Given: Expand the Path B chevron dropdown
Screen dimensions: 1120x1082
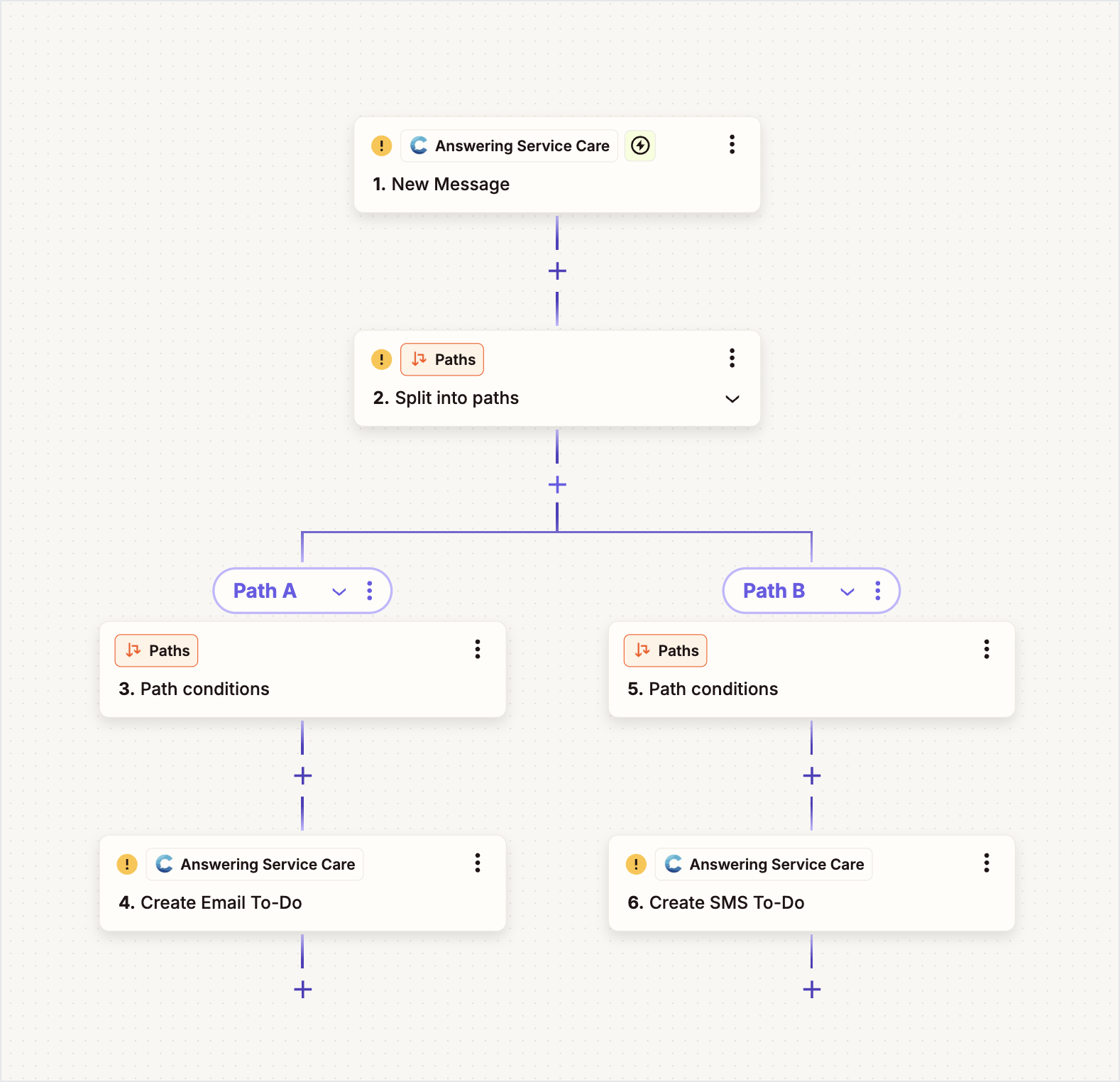Looking at the screenshot, I should click(847, 591).
